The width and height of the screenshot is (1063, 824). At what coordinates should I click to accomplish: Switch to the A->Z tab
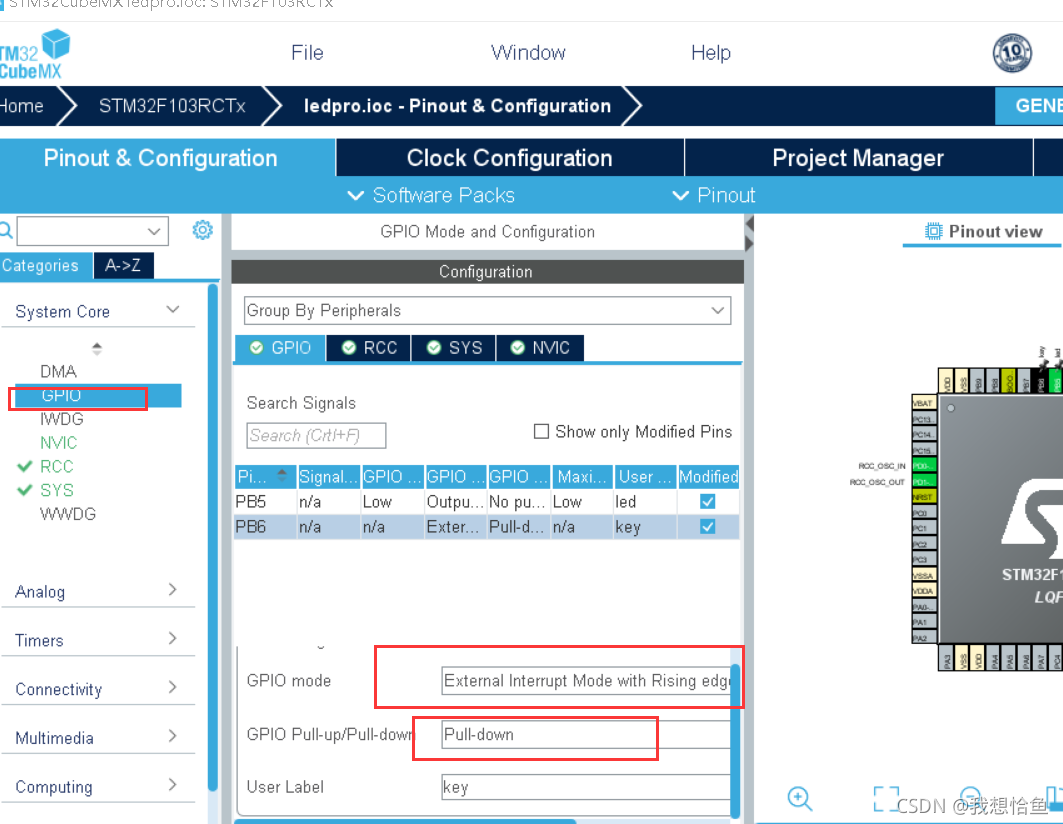click(123, 265)
